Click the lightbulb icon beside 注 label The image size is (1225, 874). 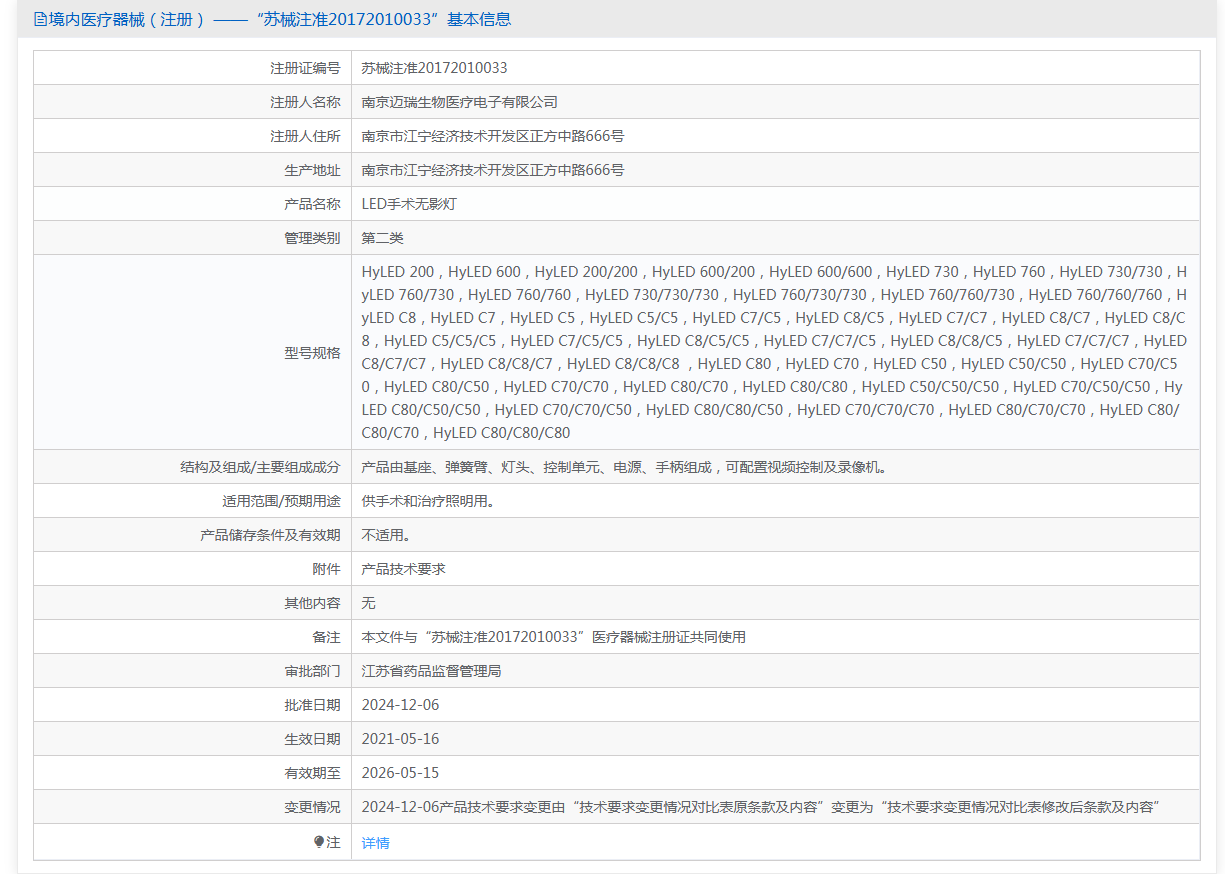(x=319, y=842)
